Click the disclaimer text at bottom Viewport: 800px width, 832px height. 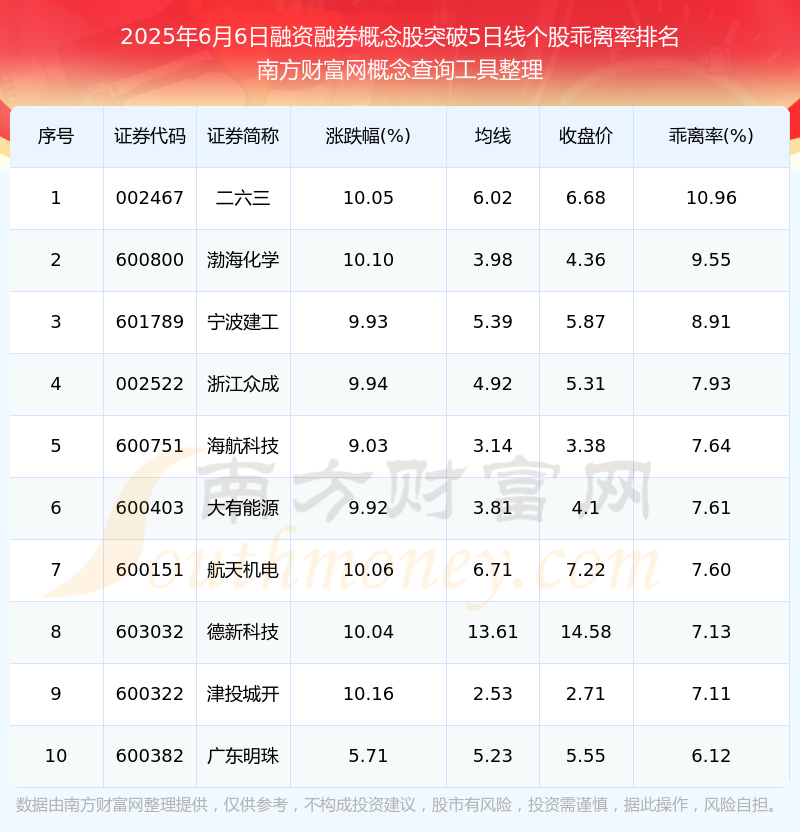(396, 805)
